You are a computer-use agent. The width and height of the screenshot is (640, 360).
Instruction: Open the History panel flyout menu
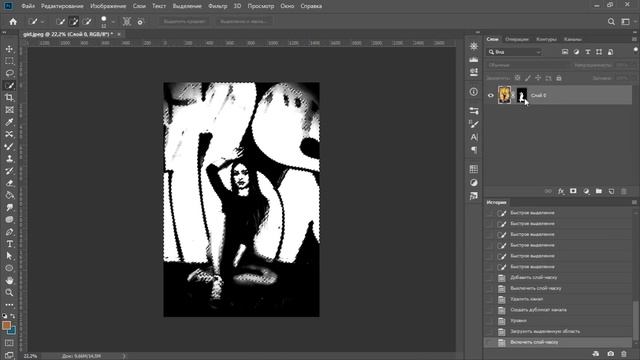[634, 202]
